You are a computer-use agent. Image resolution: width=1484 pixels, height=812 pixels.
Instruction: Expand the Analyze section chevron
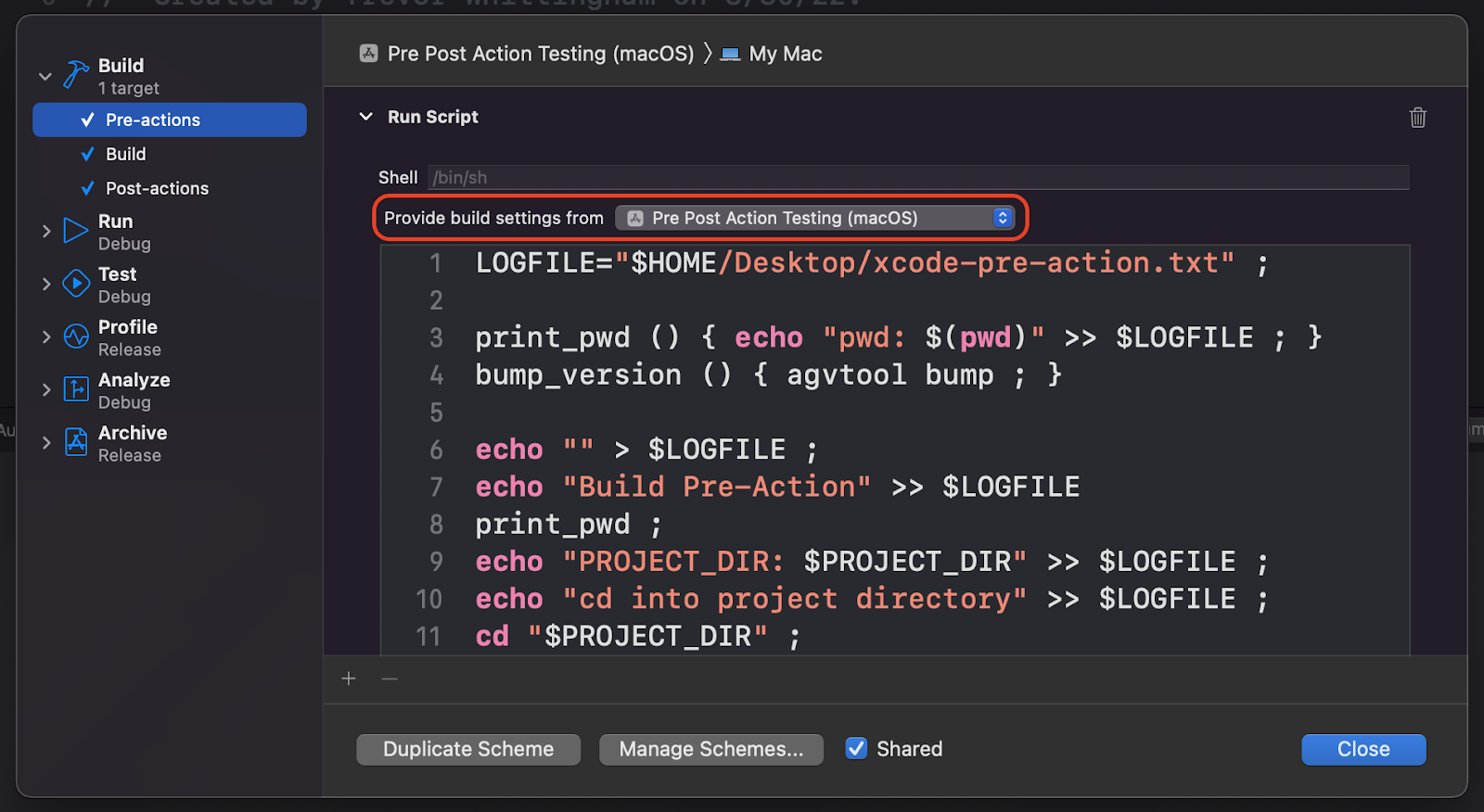[x=45, y=389]
